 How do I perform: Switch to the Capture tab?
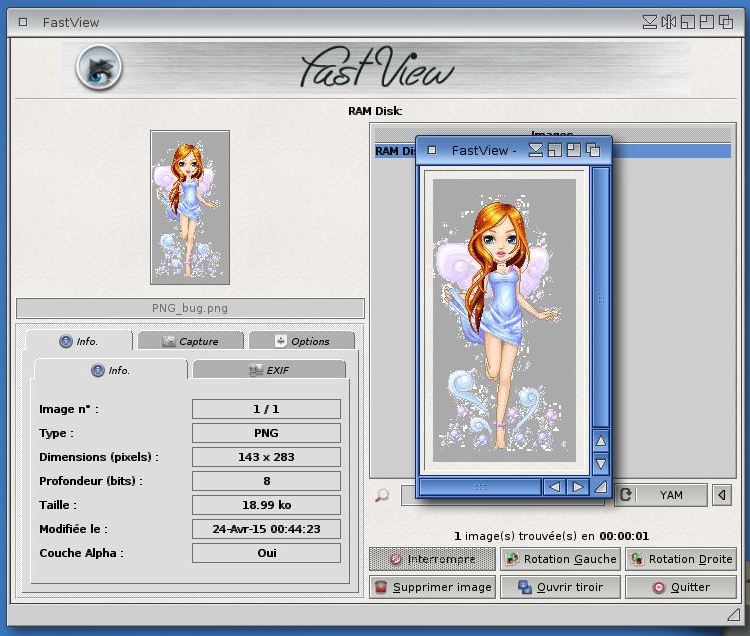pyautogui.click(x=190, y=341)
